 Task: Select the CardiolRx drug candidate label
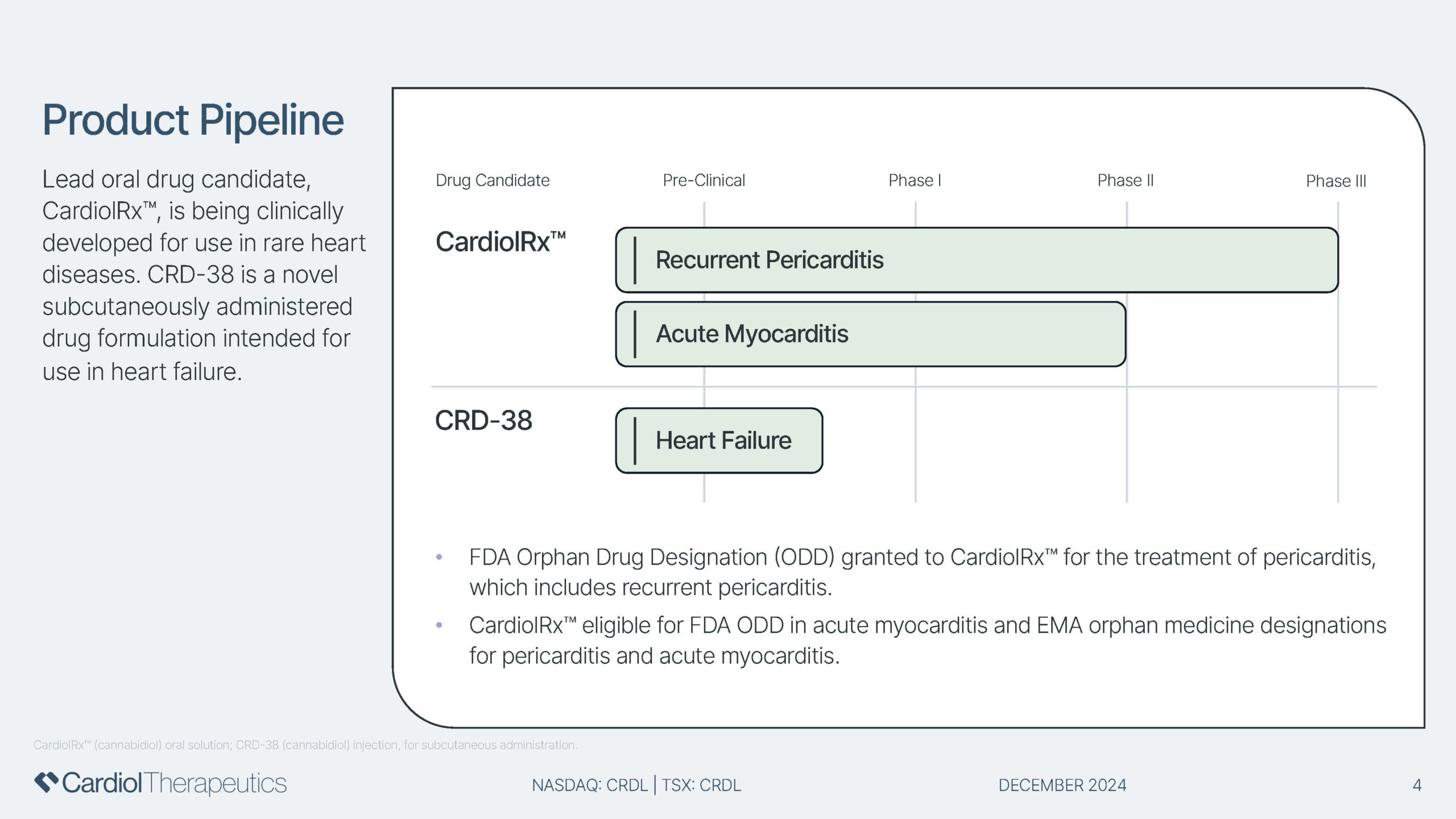500,242
